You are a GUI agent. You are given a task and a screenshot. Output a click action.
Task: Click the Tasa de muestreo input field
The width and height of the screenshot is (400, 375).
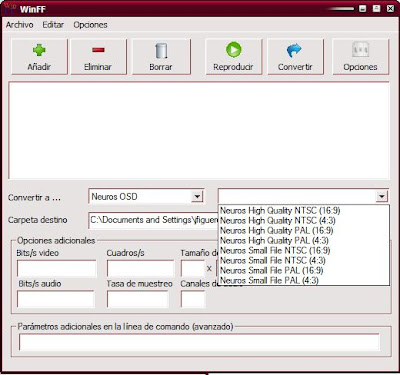tap(138, 299)
